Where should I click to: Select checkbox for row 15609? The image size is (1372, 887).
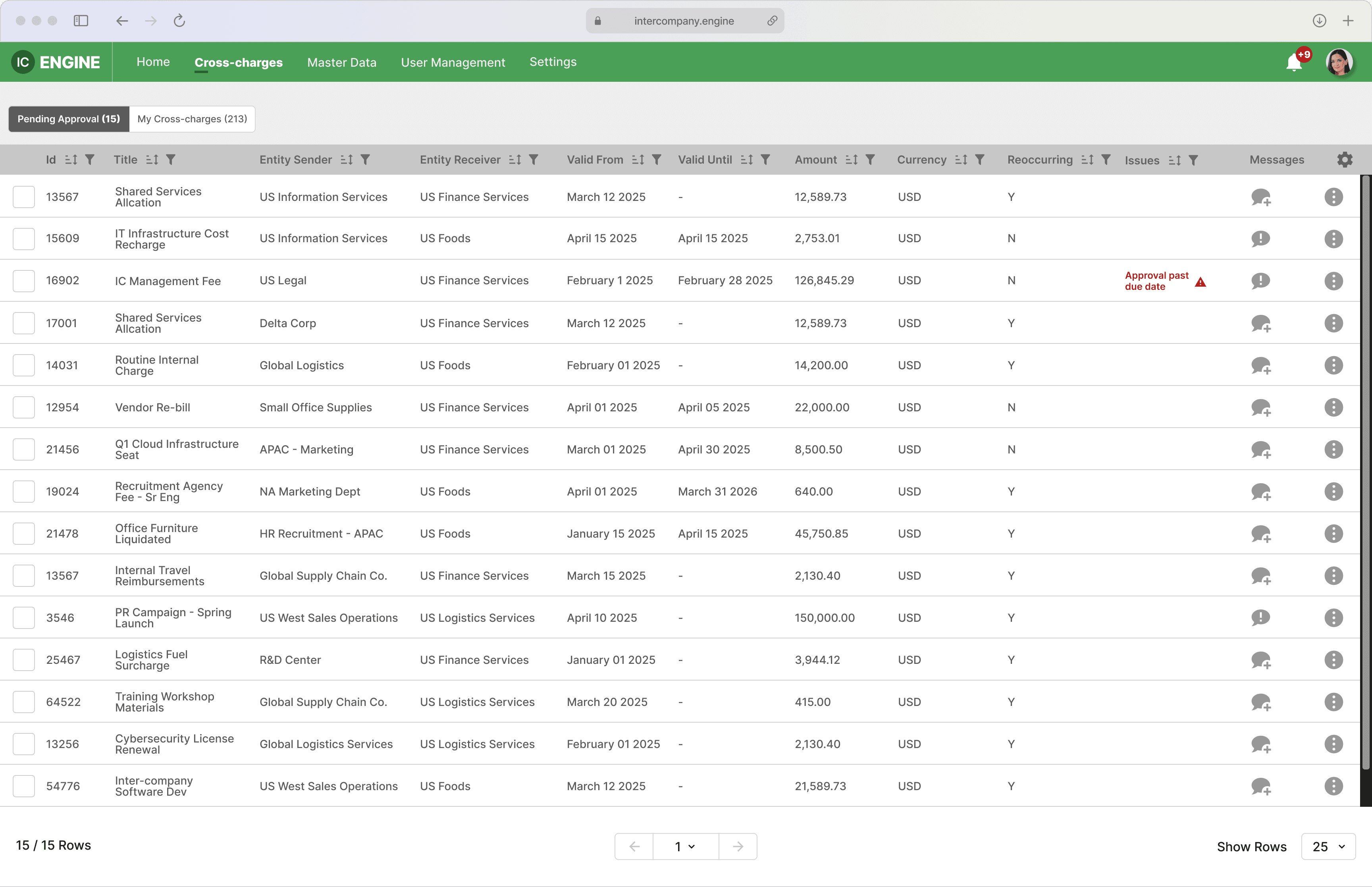coord(23,239)
